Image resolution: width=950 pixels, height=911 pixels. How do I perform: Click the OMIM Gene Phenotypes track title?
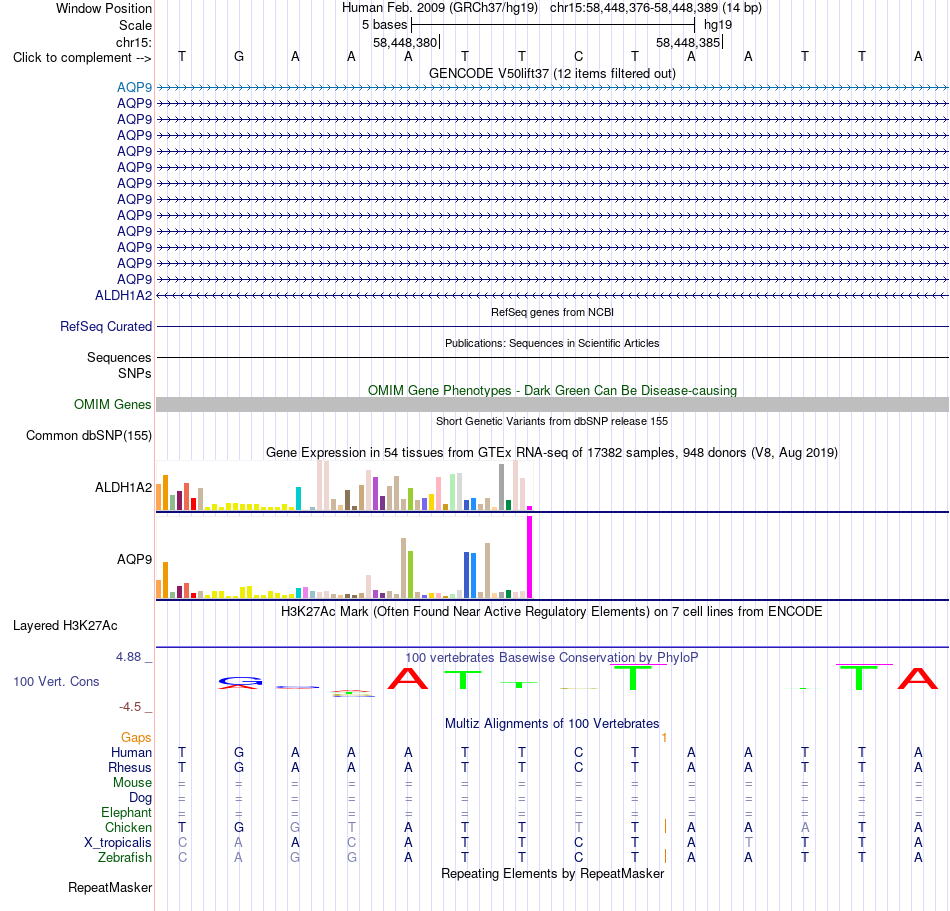pyautogui.click(x=552, y=390)
